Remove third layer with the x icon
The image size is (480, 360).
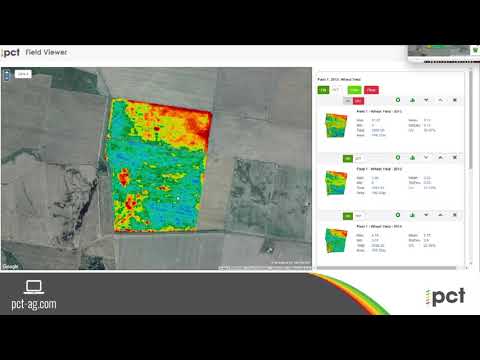click(x=455, y=215)
